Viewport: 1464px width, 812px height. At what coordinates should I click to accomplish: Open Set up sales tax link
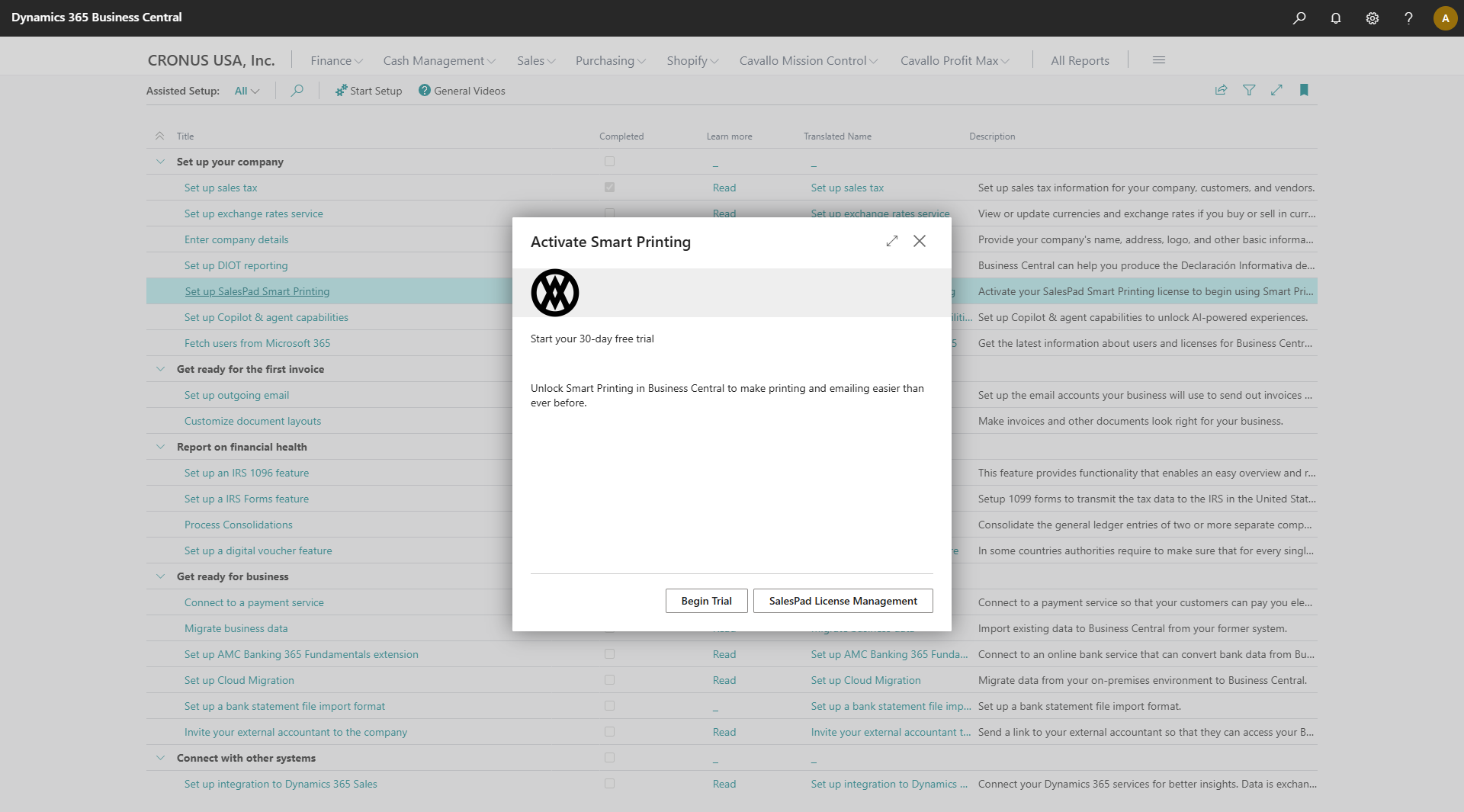221,188
